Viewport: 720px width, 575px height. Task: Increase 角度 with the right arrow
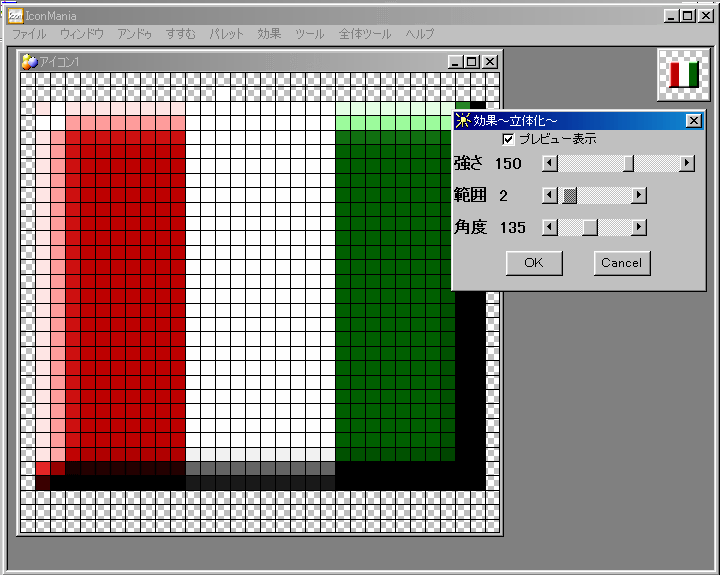pos(639,227)
